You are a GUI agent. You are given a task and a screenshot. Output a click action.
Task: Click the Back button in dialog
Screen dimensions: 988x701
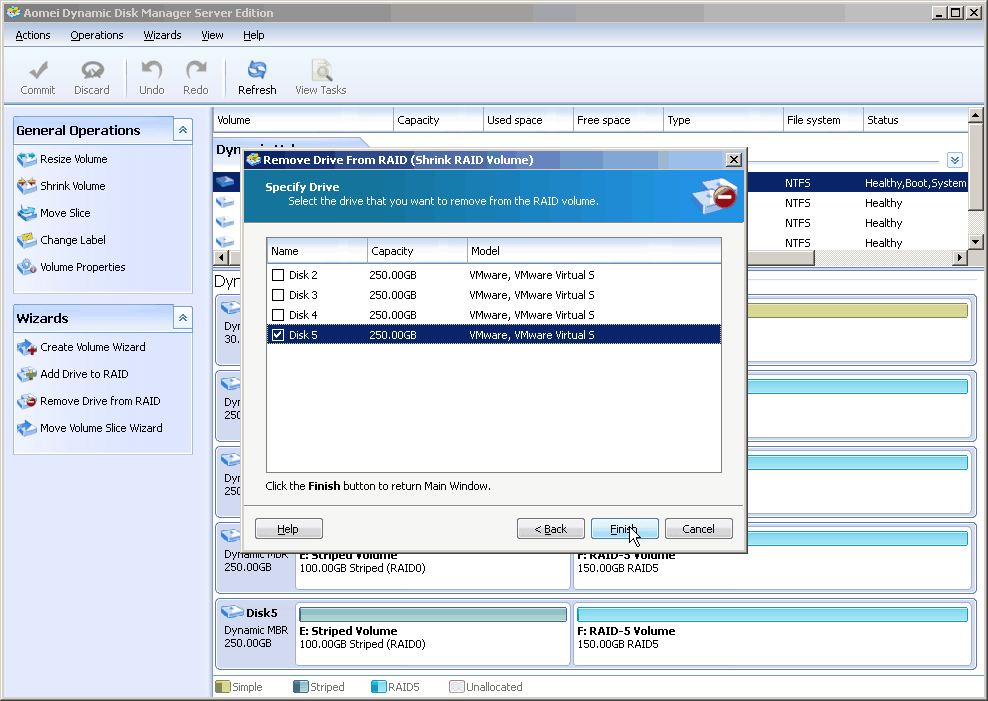550,529
